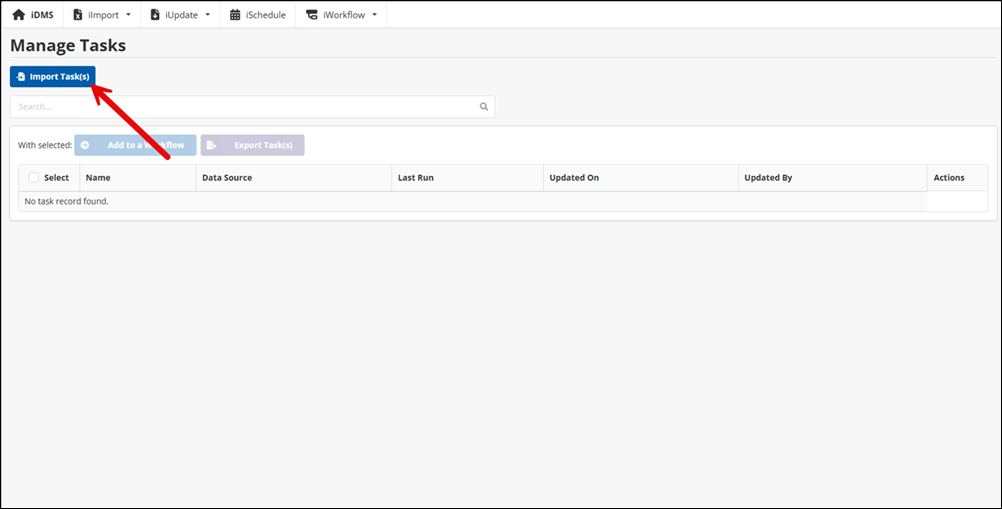Click the iSchedule calendar icon
Viewport: 1002px width, 509px height.
235,15
